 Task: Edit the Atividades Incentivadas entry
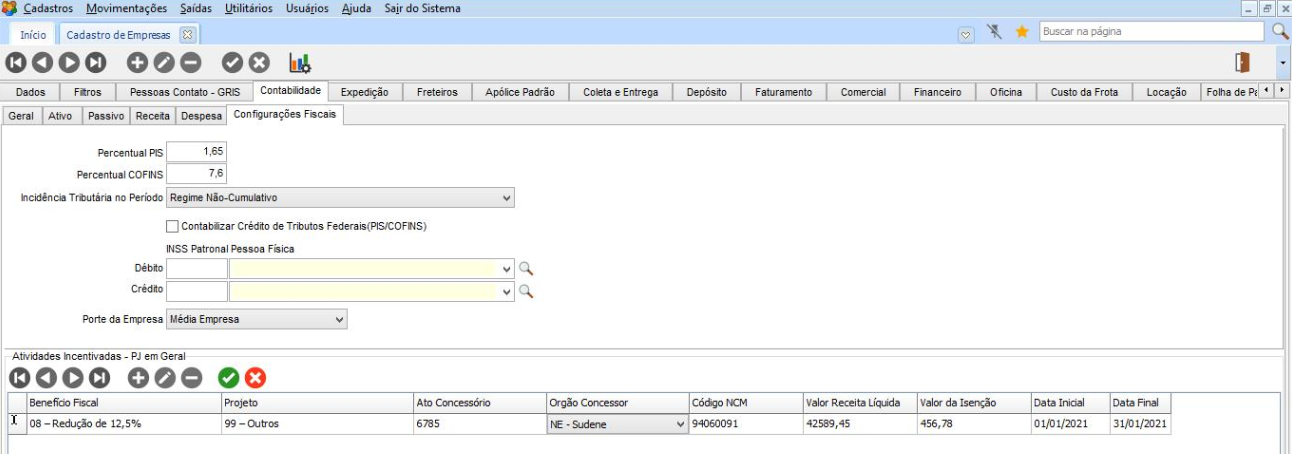pyautogui.click(x=165, y=378)
